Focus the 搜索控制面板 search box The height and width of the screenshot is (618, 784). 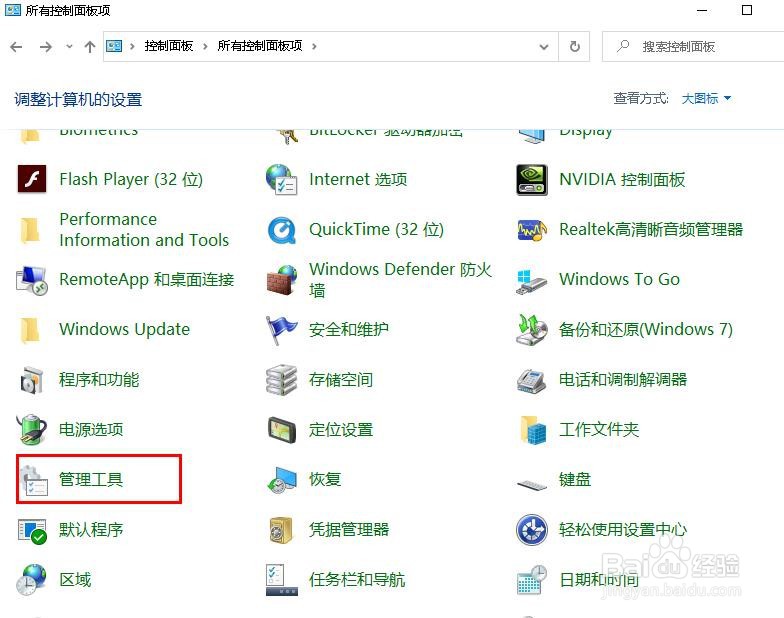(692, 46)
